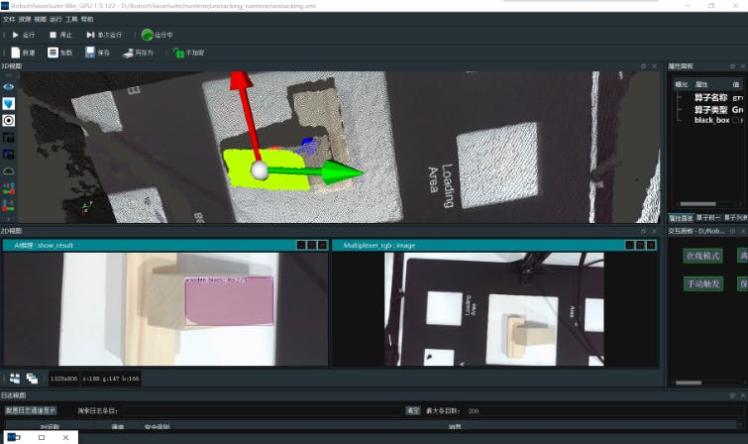Click the Single Run (单次运行) step icon
The width and height of the screenshot is (748, 444).
click(x=90, y=35)
